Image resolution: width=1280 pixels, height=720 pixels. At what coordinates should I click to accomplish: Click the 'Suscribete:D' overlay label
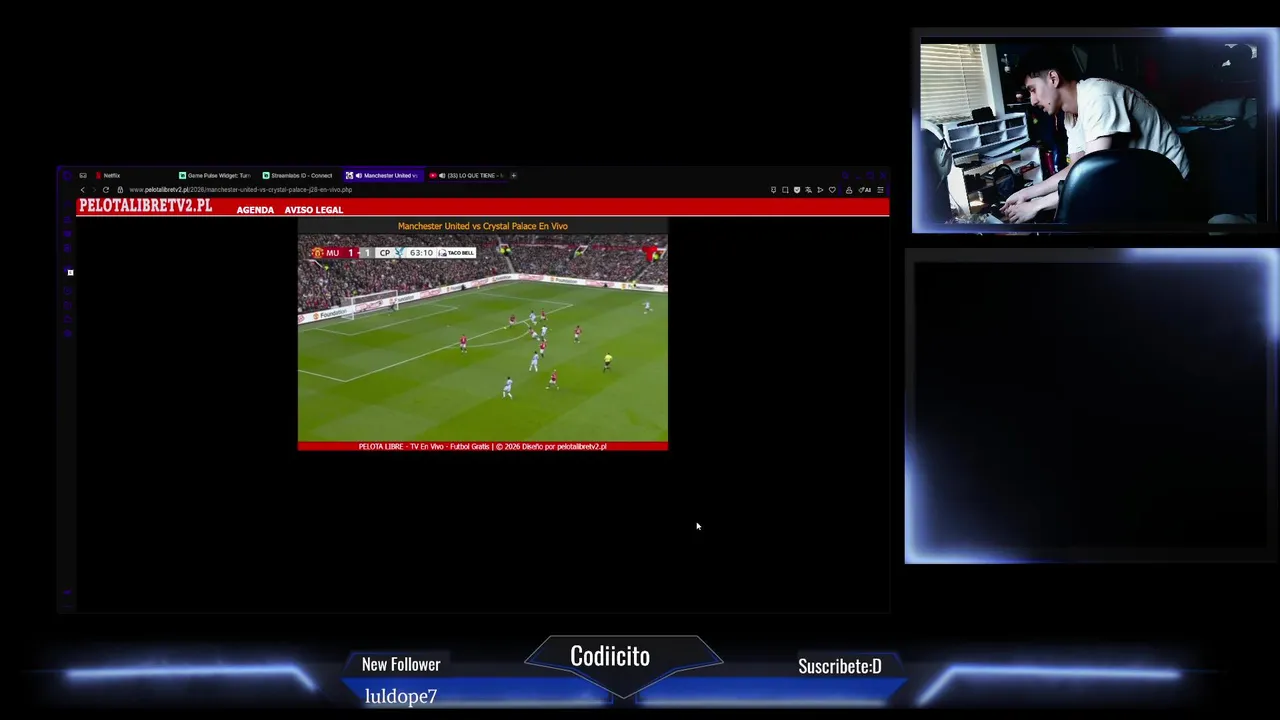pyautogui.click(x=840, y=666)
